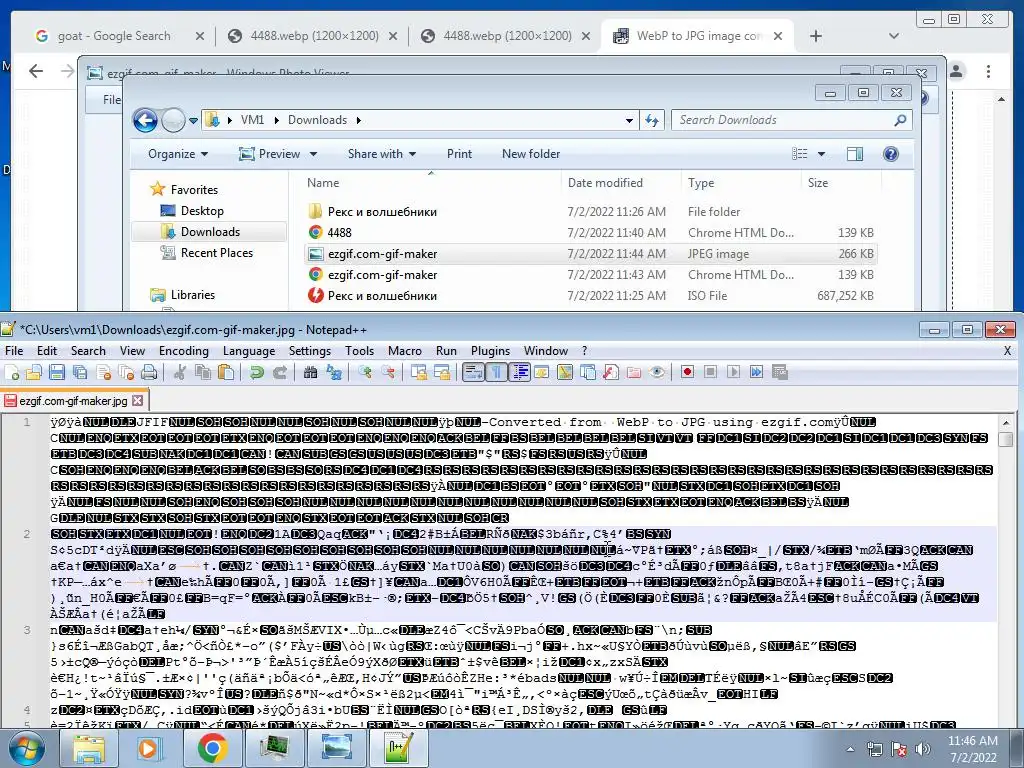Viewport: 1024px width, 768px height.
Task: Click New folder button in Explorer
Action: click(531, 153)
